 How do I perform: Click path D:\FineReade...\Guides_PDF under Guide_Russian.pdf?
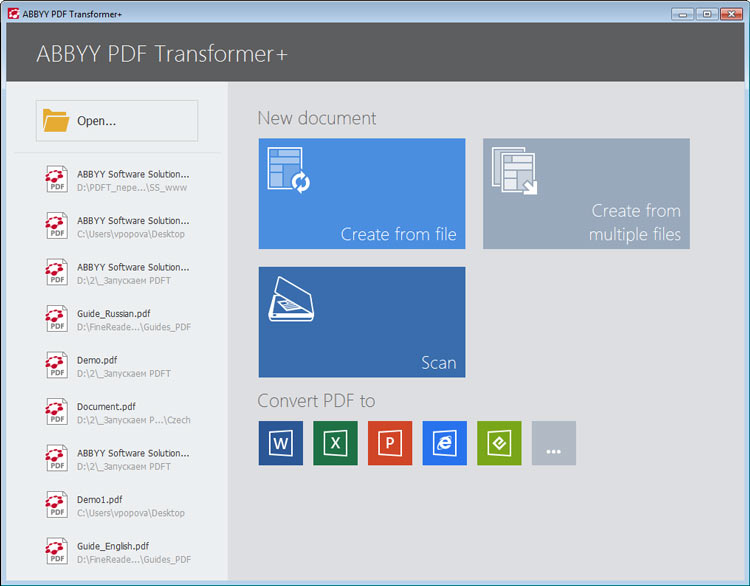point(134,327)
